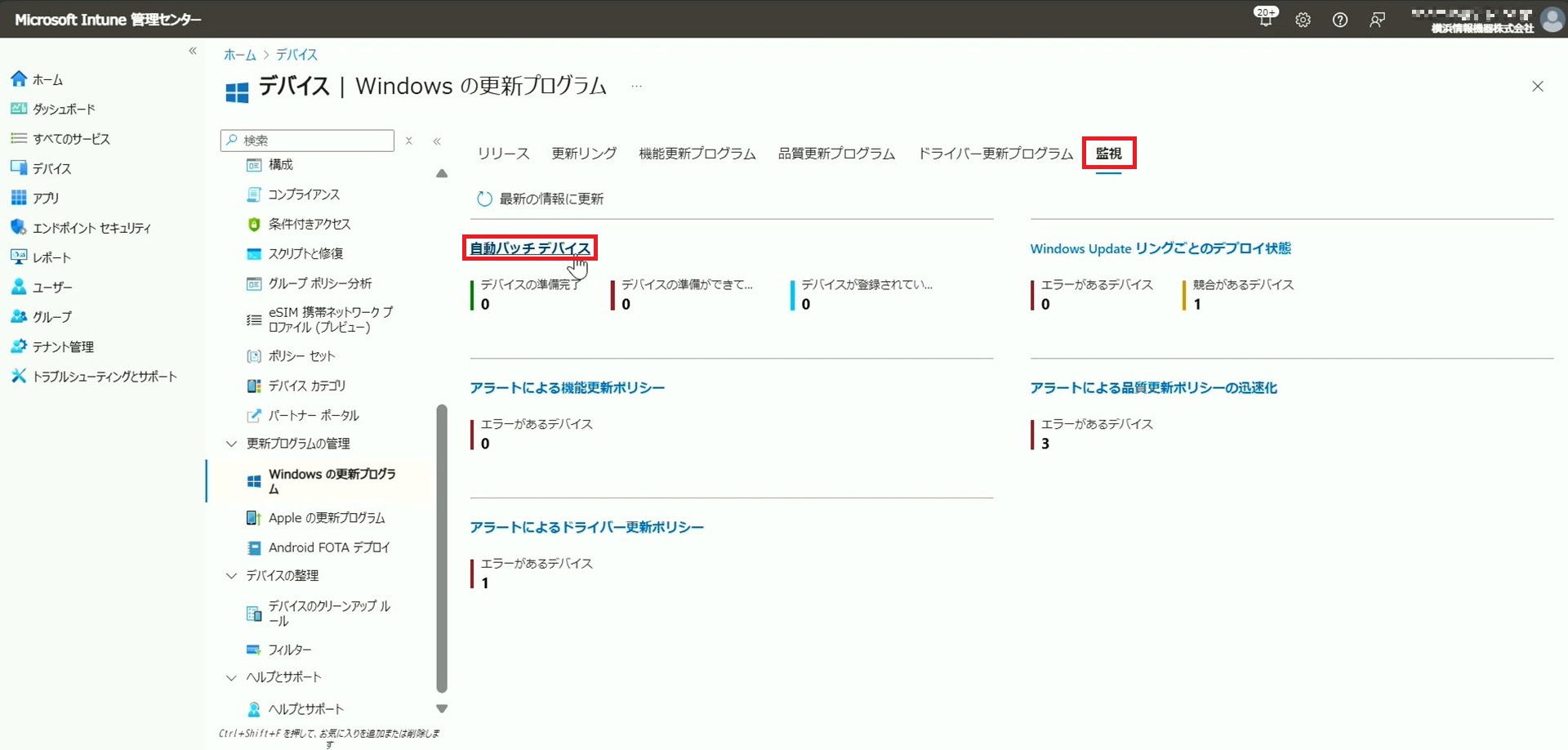
Task: Open the ellipsis more options next to the title
Action: 636,86
